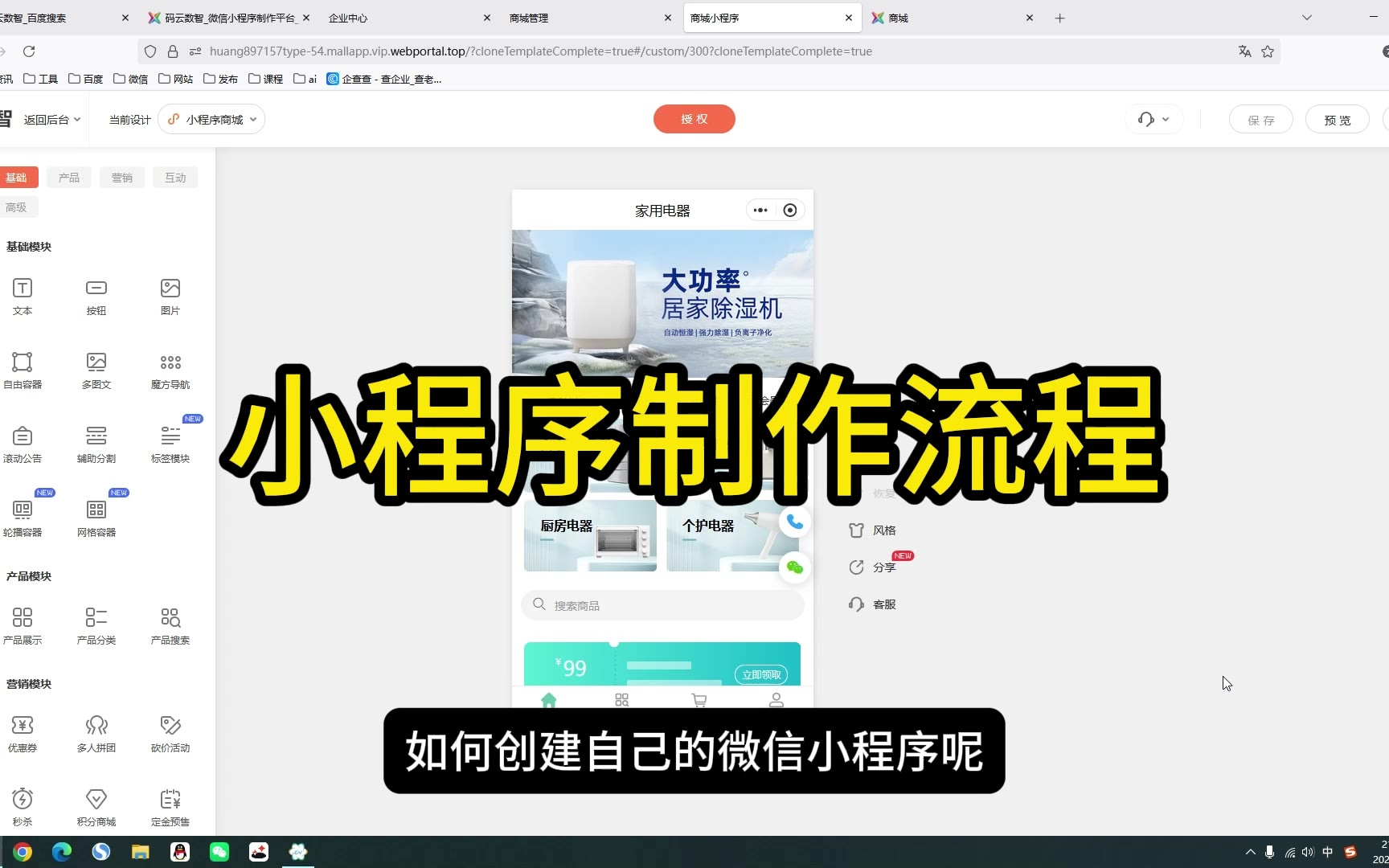Add the 积分商城 points mall module
The height and width of the screenshot is (868, 1389).
pyautogui.click(x=96, y=808)
